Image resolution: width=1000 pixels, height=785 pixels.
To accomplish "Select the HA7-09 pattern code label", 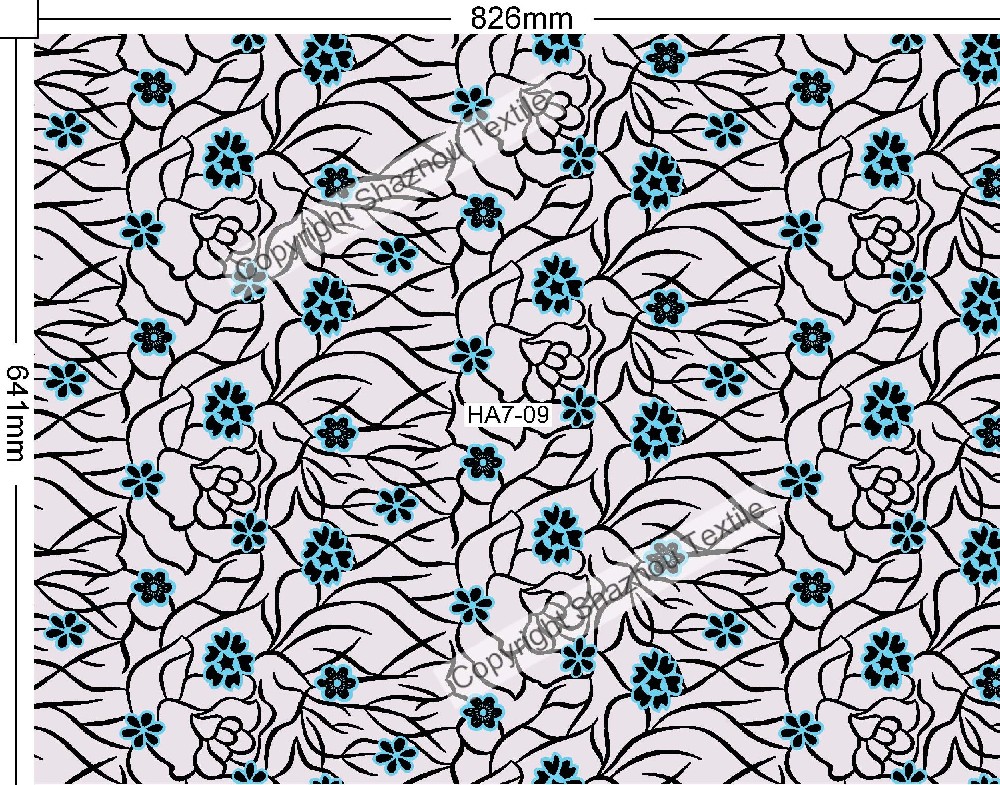I will pos(508,414).
